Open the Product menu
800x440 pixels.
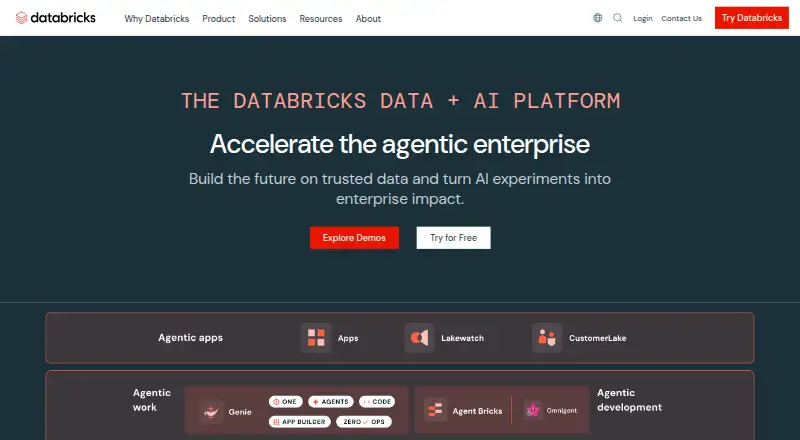[218, 18]
